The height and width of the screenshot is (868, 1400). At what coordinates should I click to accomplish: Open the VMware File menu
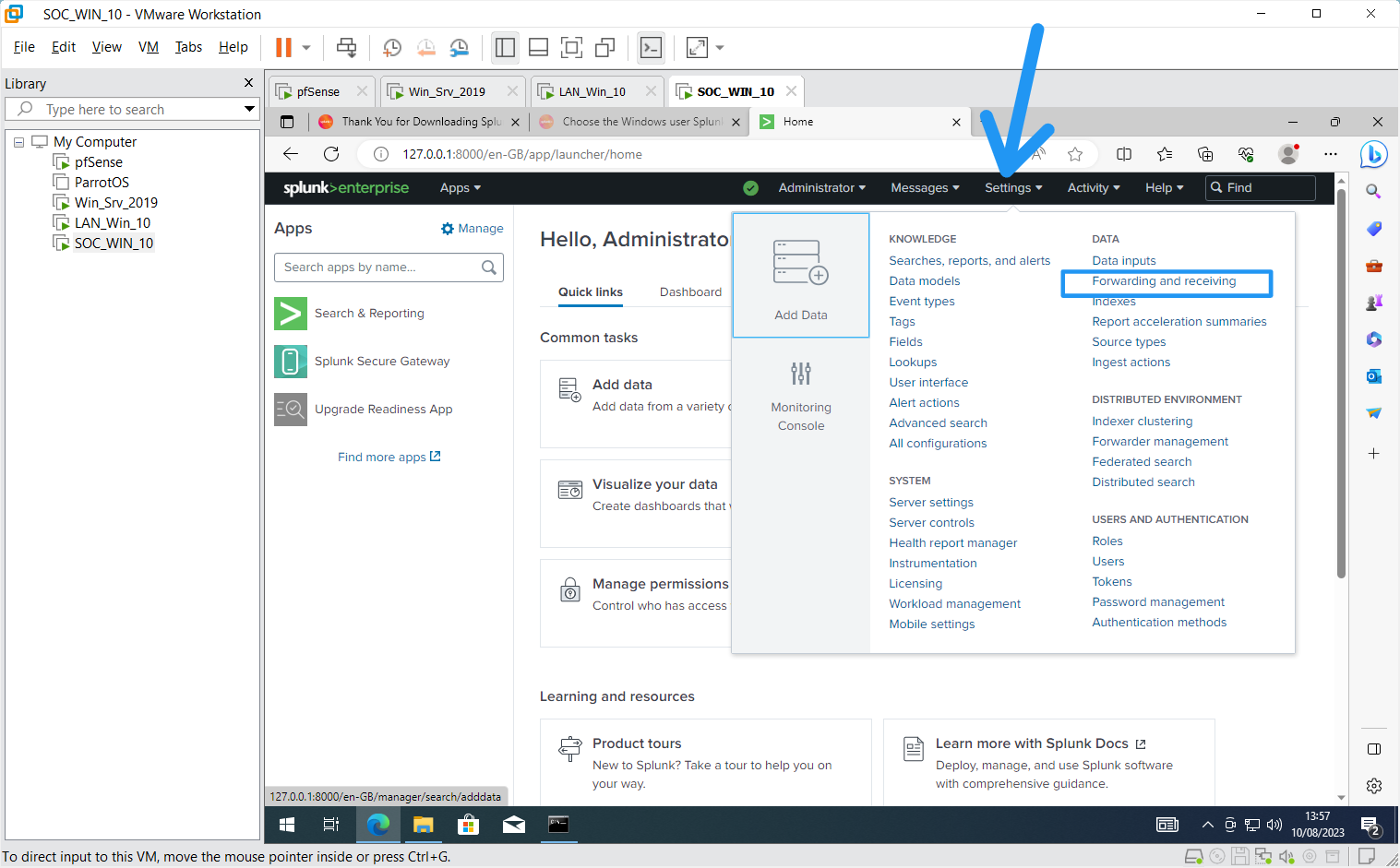24,47
